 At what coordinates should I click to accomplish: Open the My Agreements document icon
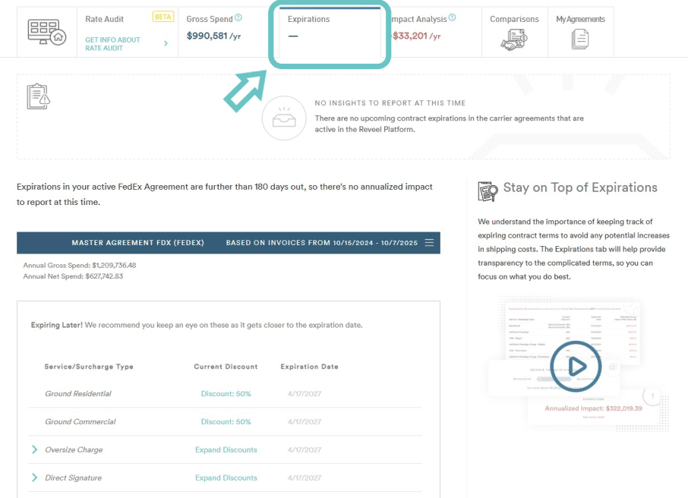(x=579, y=40)
